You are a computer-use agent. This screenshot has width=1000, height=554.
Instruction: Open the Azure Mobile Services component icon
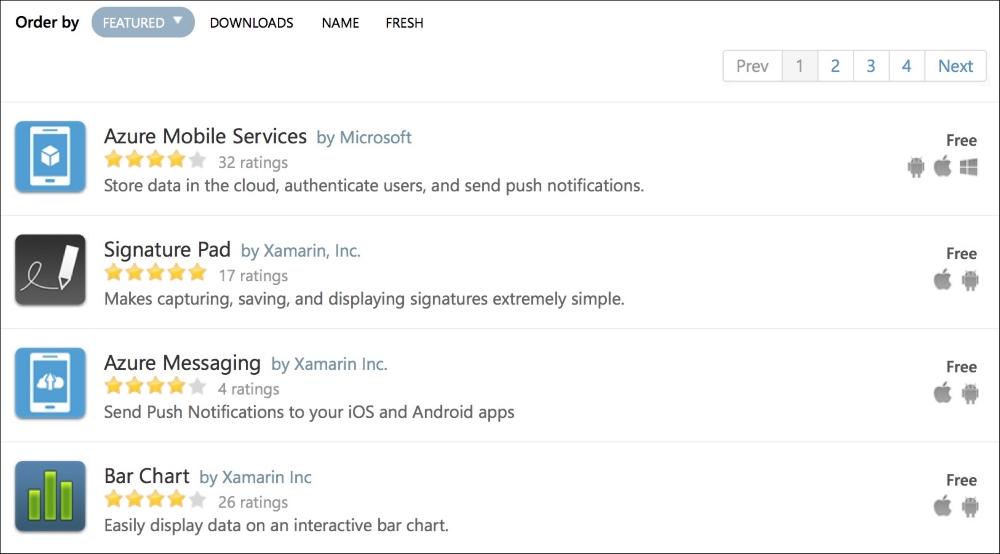[x=50, y=157]
